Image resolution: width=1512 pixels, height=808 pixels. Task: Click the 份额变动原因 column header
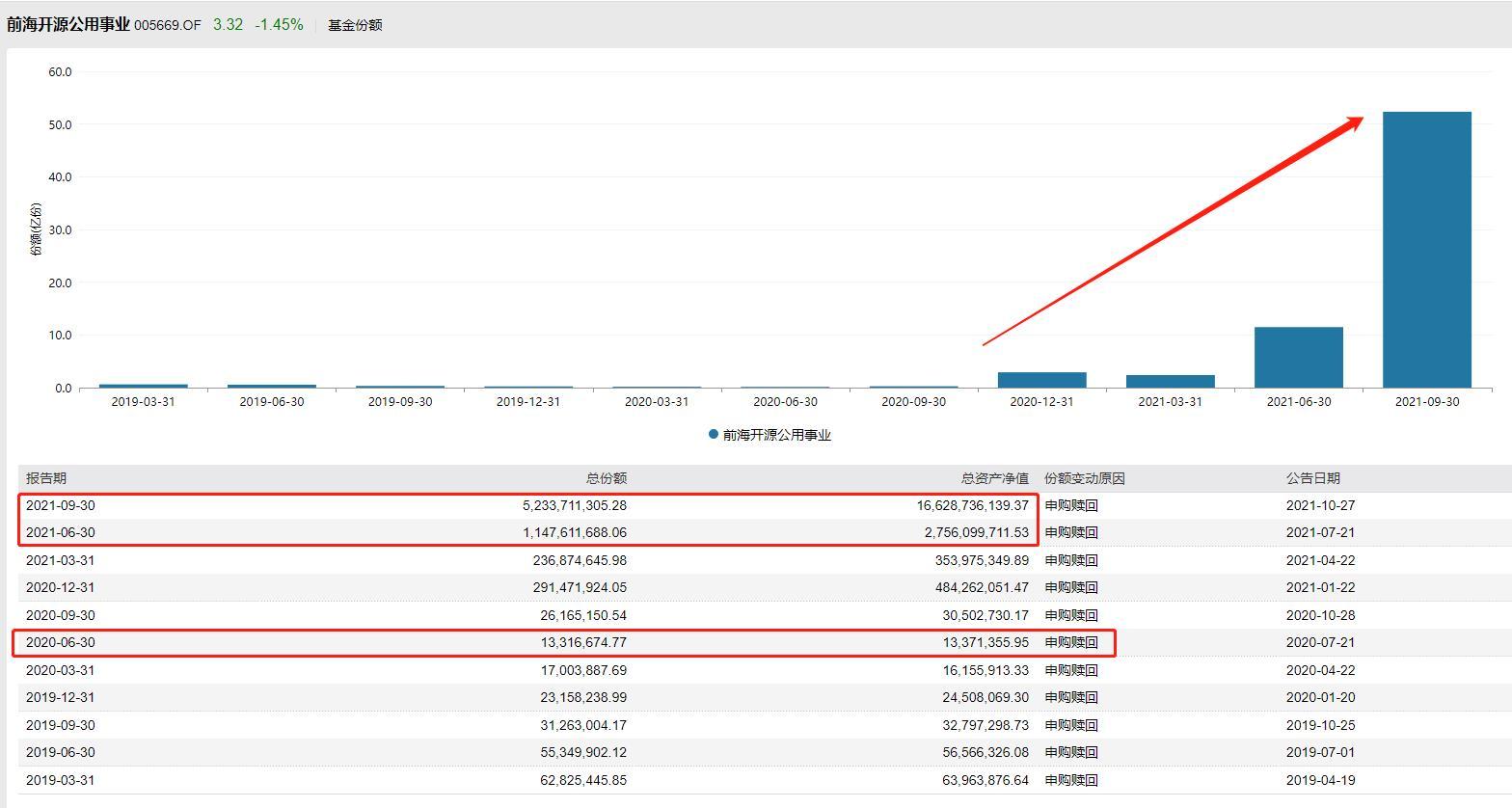click(1084, 478)
